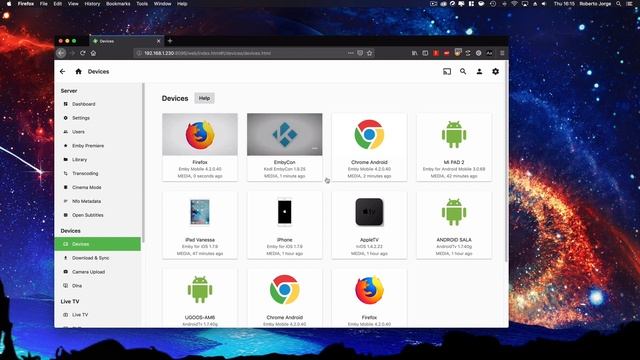The width and height of the screenshot is (640, 360).
Task: Open the Firefox hamburger menu
Action: point(502,53)
